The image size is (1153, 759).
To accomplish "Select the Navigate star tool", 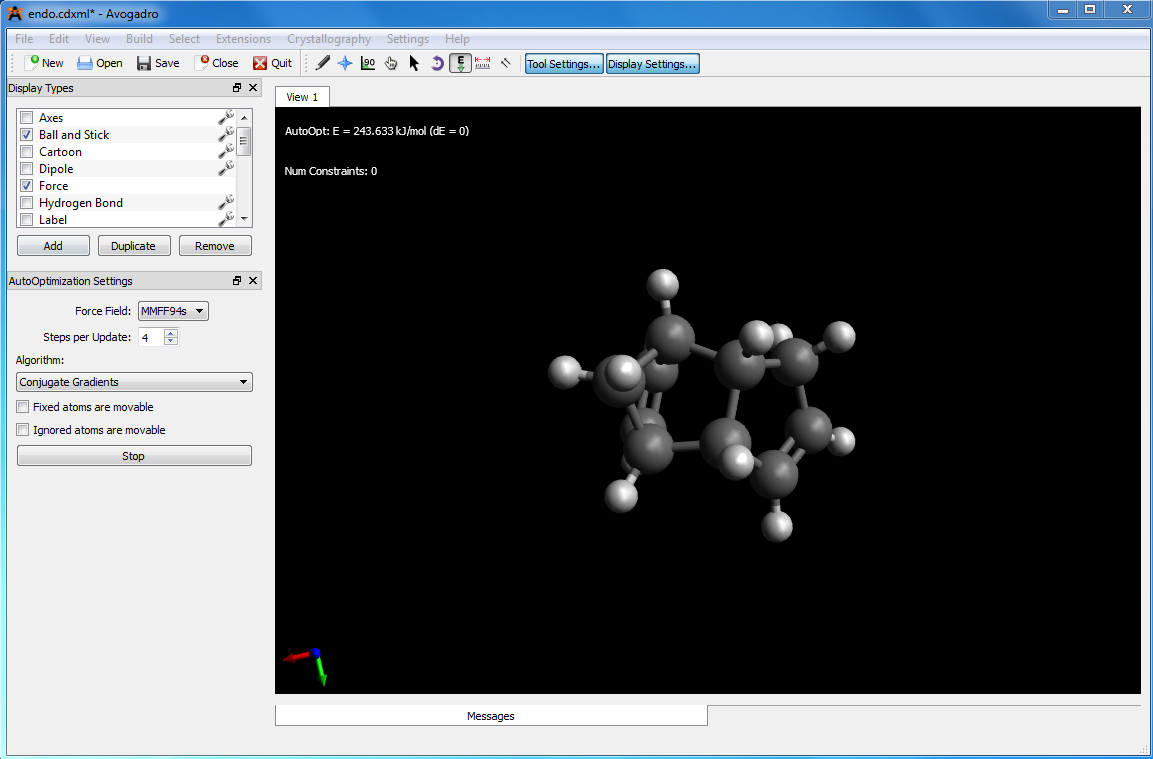I will point(345,63).
